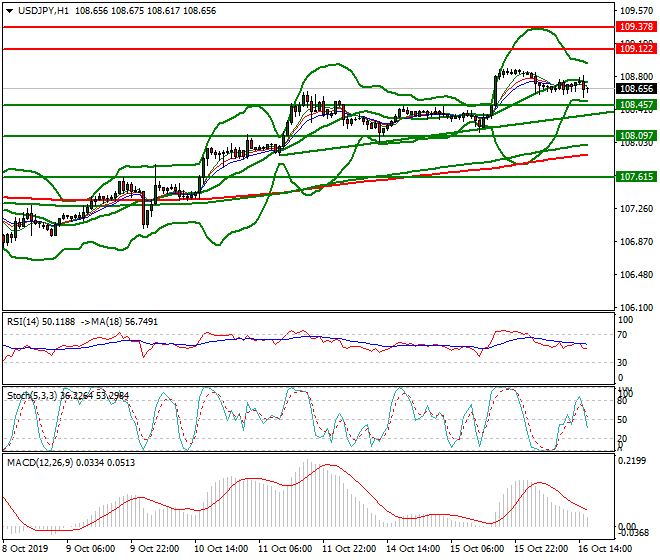Select the 107.260 price scale value
The height and width of the screenshot is (560, 660).
pyautogui.click(x=636, y=209)
